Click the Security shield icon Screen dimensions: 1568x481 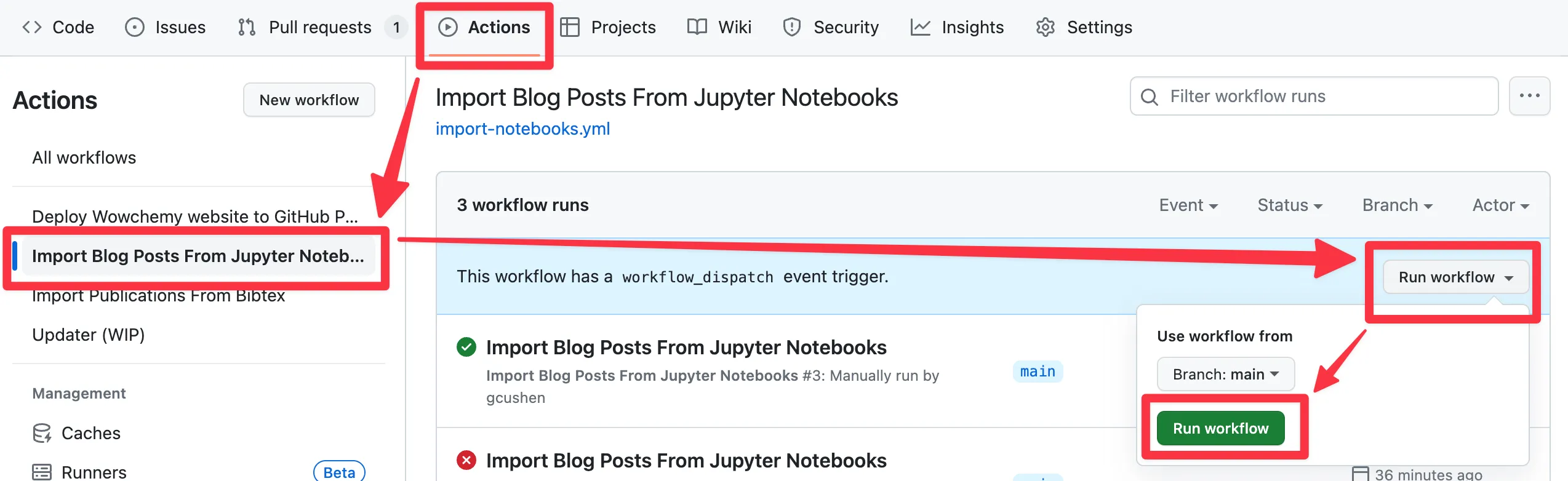tap(791, 27)
